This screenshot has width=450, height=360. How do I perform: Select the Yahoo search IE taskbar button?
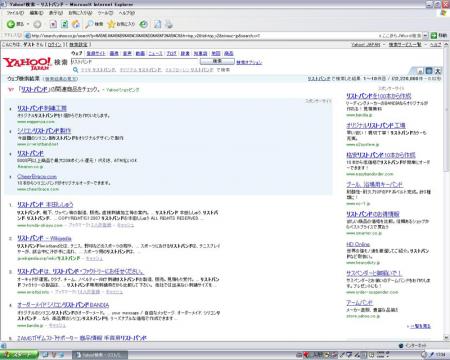100,355
